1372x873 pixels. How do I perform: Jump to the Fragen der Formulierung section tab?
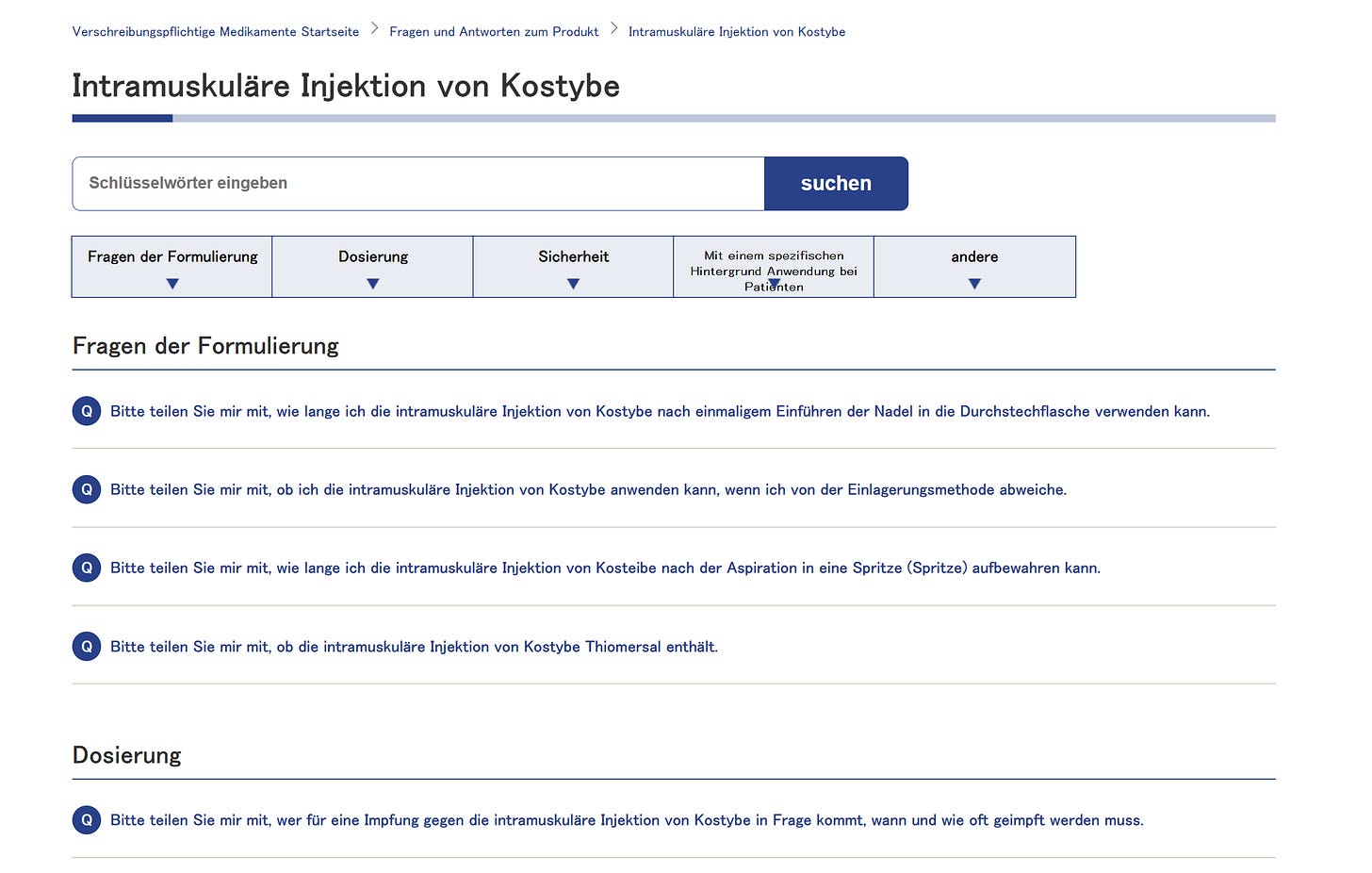point(172,267)
